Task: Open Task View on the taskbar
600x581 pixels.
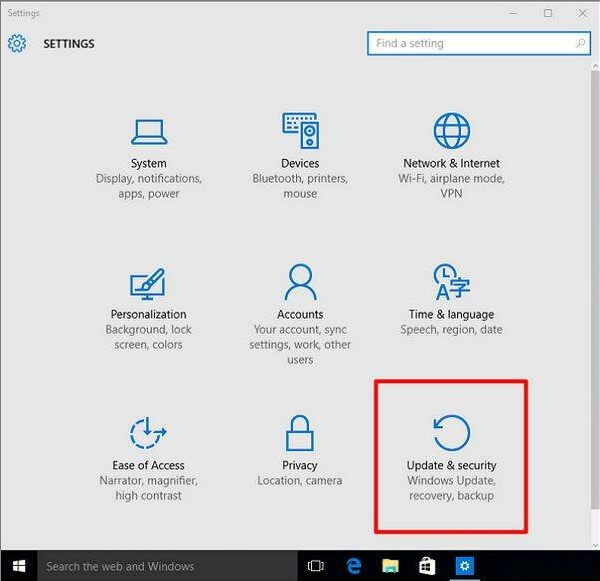Action: click(316, 566)
